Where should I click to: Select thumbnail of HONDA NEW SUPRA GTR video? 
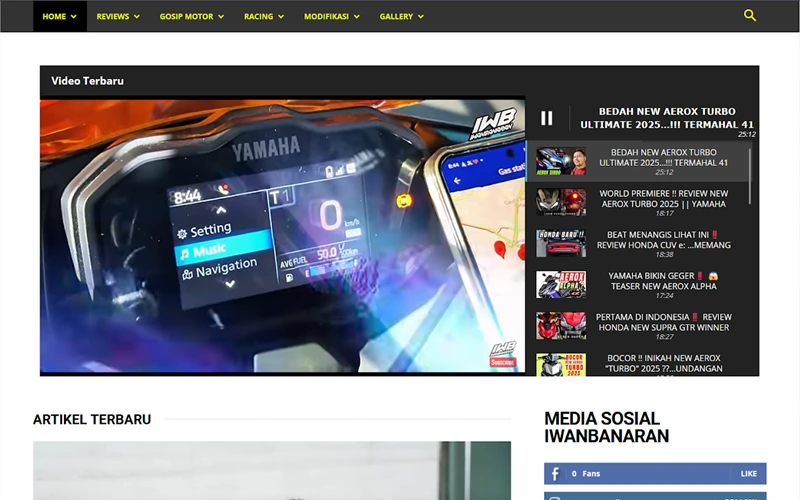[561, 326]
